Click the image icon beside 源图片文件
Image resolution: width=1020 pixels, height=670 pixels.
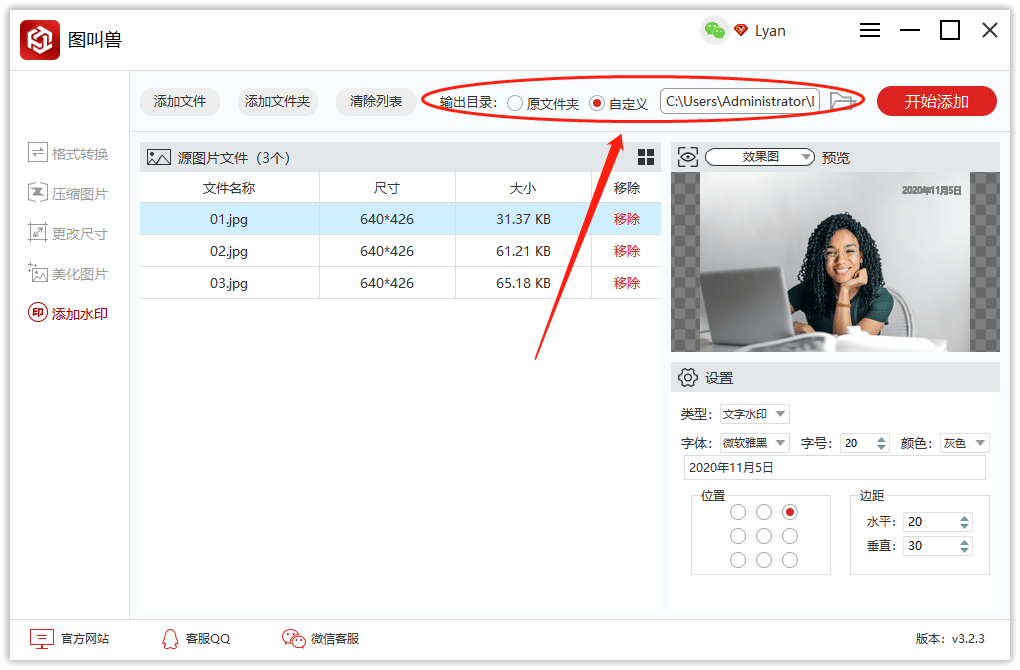pos(159,157)
